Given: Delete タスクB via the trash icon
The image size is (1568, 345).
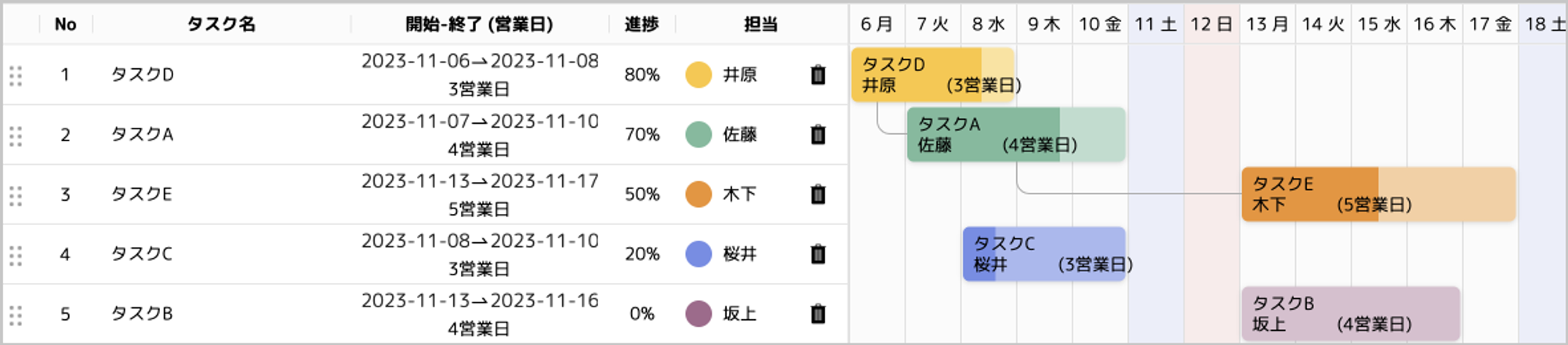Looking at the screenshot, I should (x=818, y=314).
